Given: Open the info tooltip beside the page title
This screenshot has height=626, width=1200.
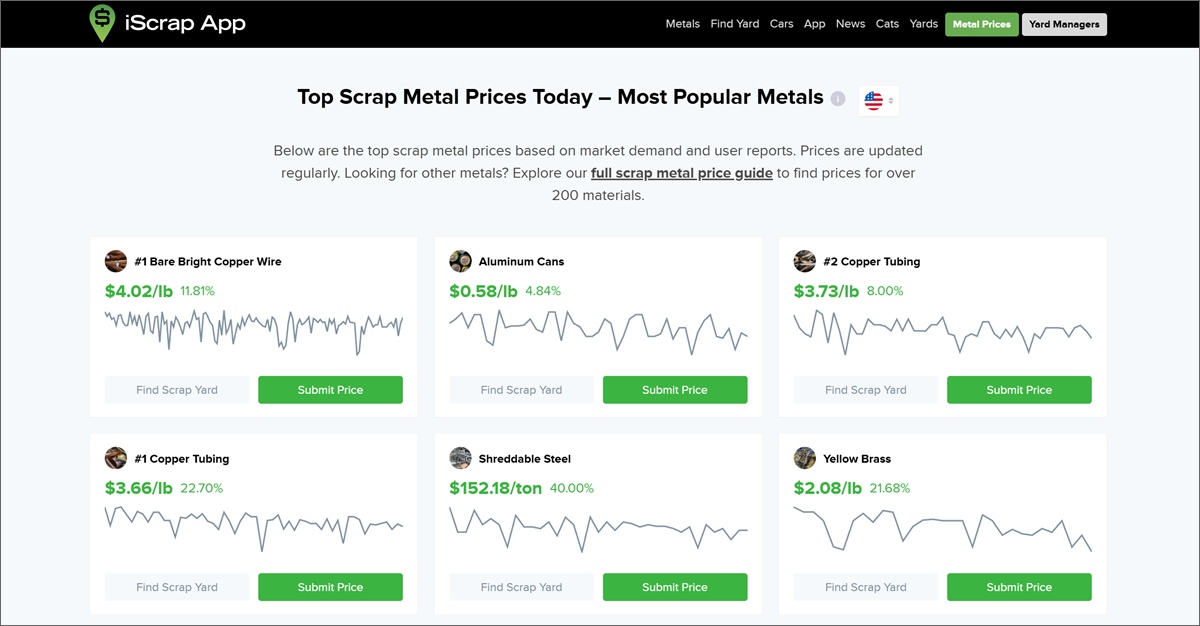Looking at the screenshot, I should [837, 97].
